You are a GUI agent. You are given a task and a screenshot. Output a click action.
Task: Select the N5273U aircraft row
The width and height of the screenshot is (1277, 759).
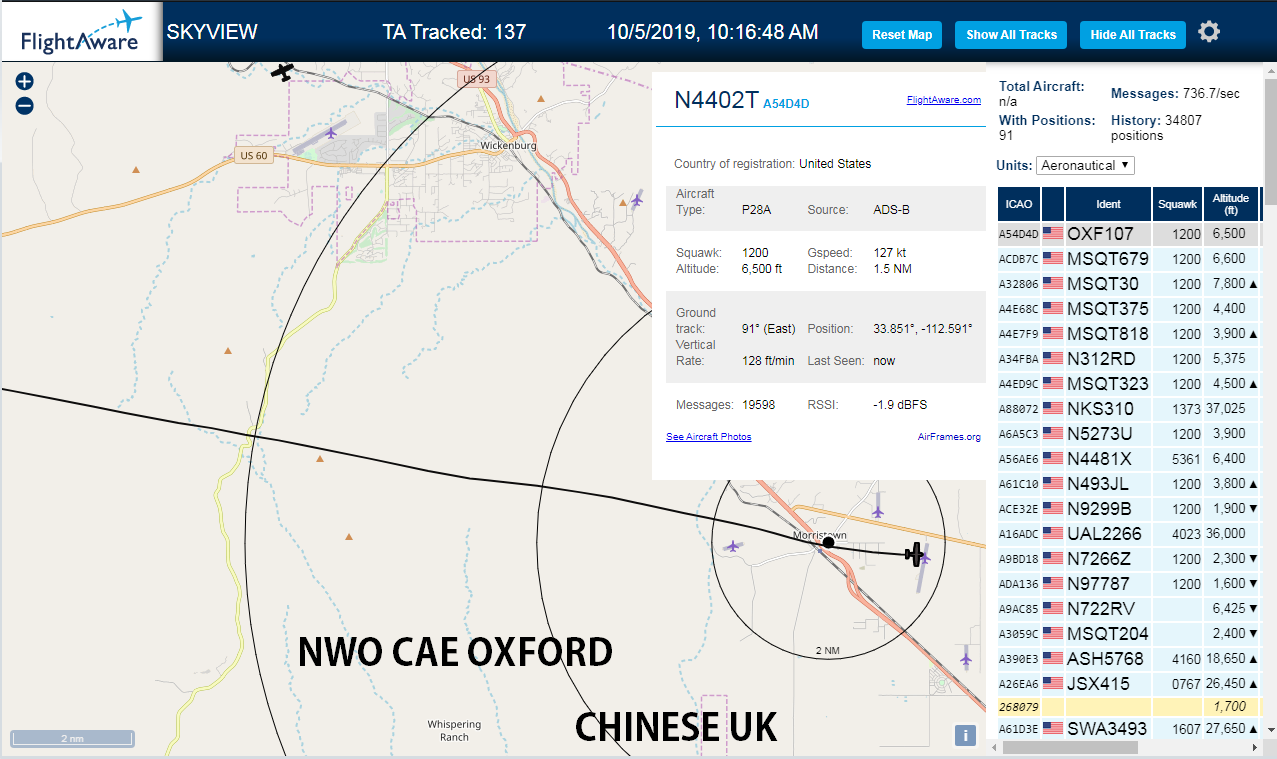1128,433
